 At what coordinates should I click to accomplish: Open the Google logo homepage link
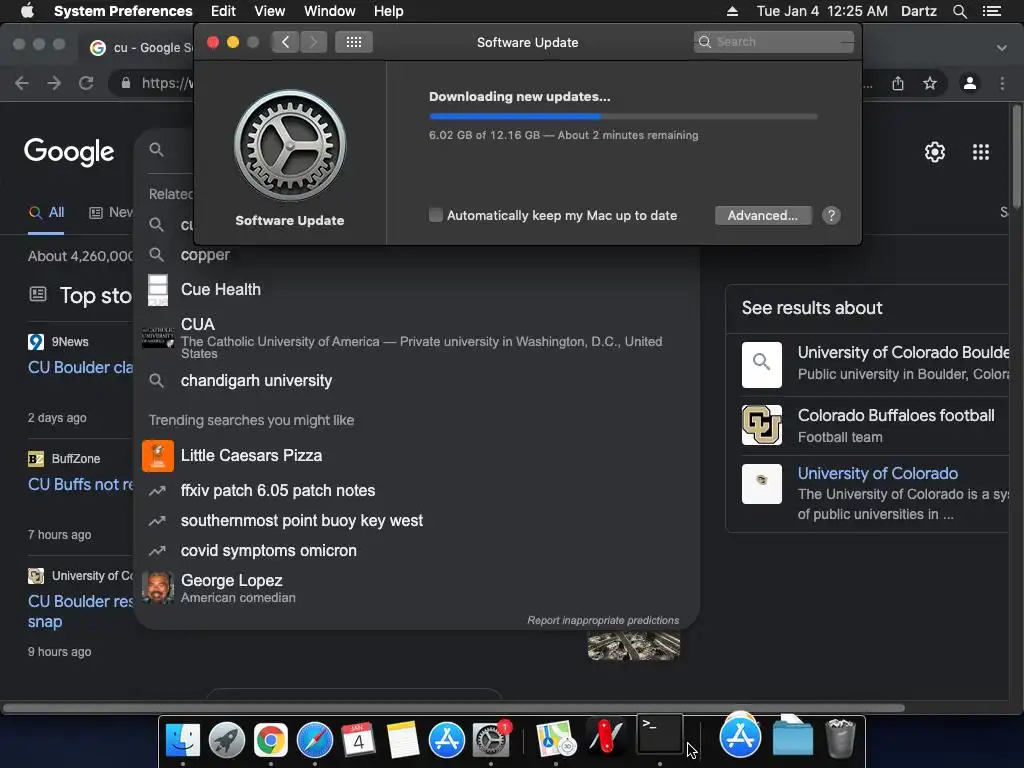69,152
